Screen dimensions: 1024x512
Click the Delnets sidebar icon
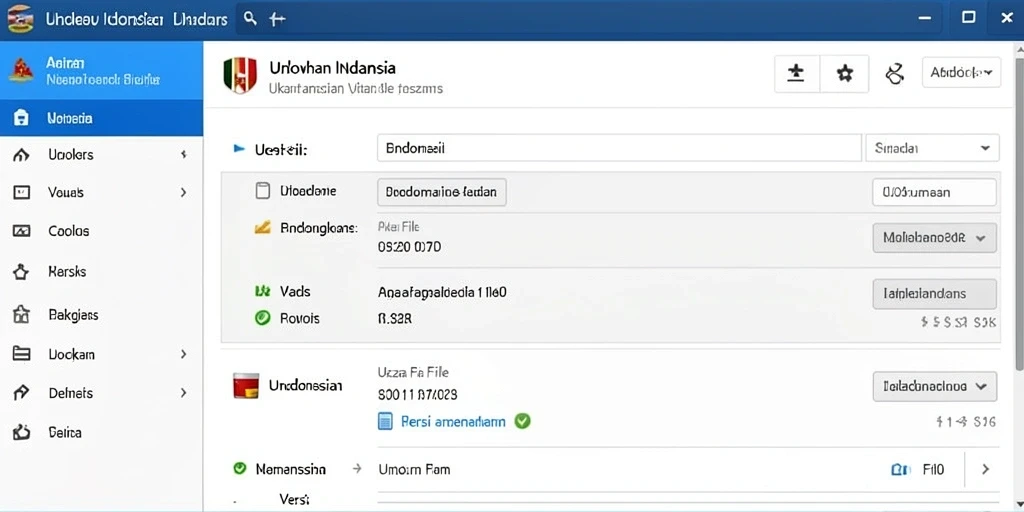point(22,392)
